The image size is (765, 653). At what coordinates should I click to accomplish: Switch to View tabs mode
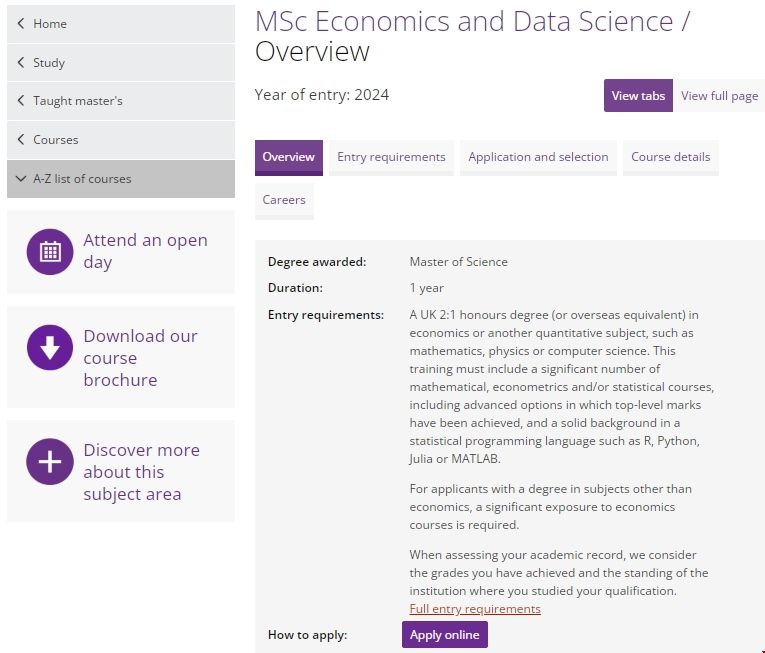[638, 96]
